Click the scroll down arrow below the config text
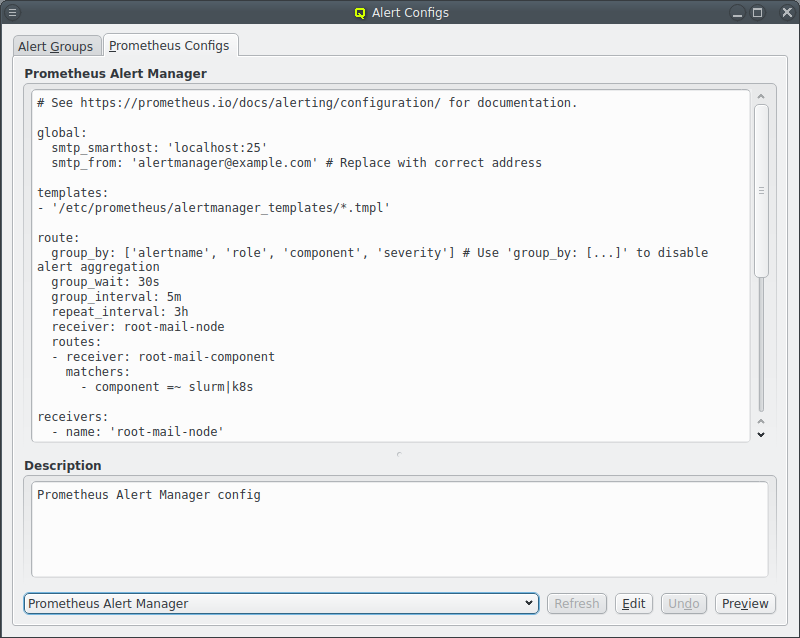Screen dimensions: 800x638 [x=761, y=435]
